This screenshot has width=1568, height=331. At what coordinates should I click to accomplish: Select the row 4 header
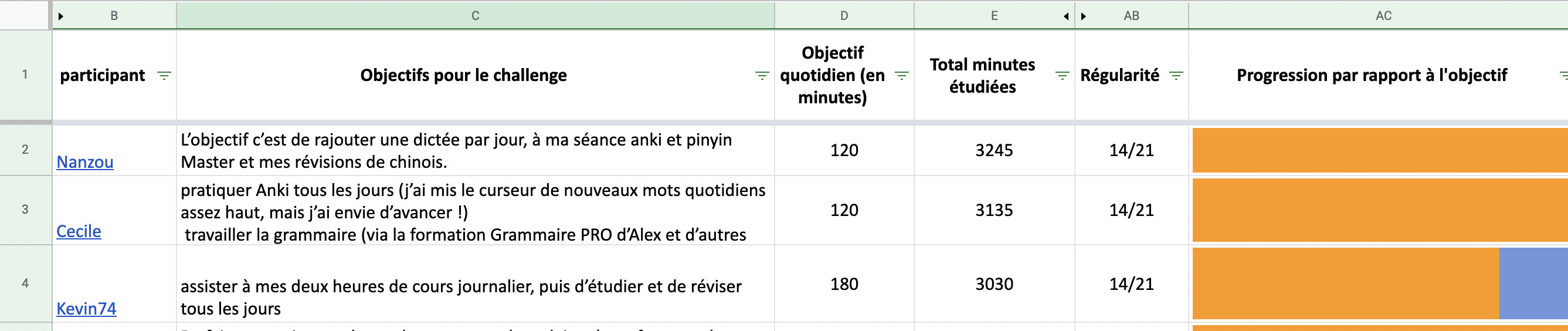click(x=25, y=283)
